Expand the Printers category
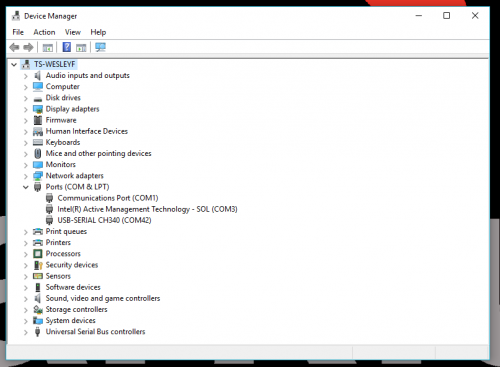 (x=26, y=243)
